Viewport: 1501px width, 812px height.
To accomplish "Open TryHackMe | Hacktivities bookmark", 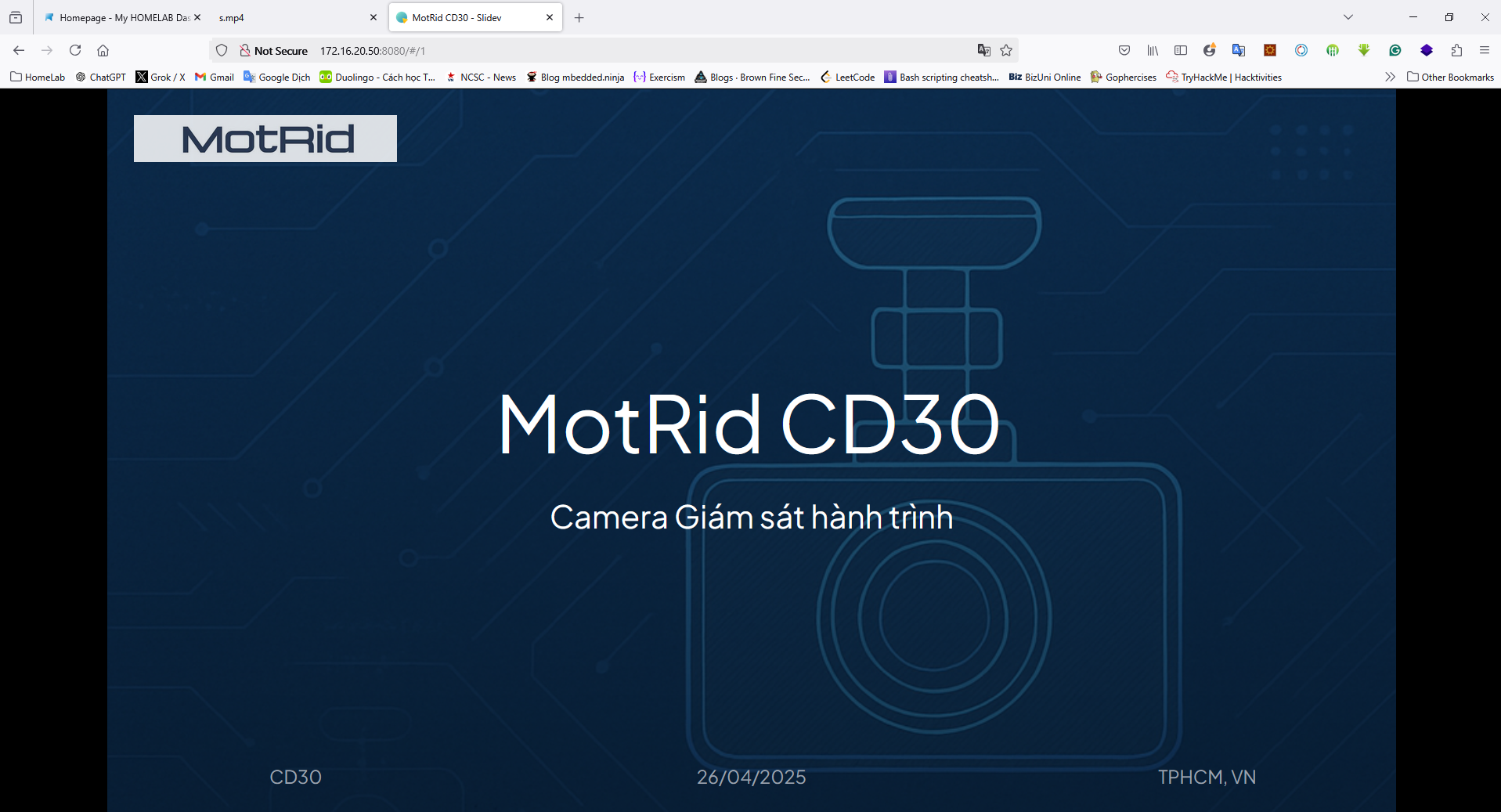I will point(1224,77).
